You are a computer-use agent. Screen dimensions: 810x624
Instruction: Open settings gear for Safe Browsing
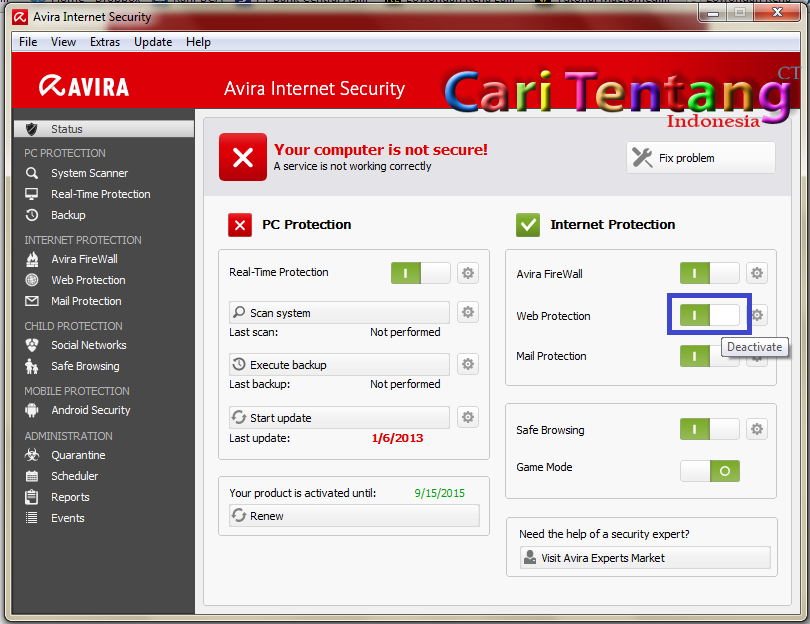757,429
